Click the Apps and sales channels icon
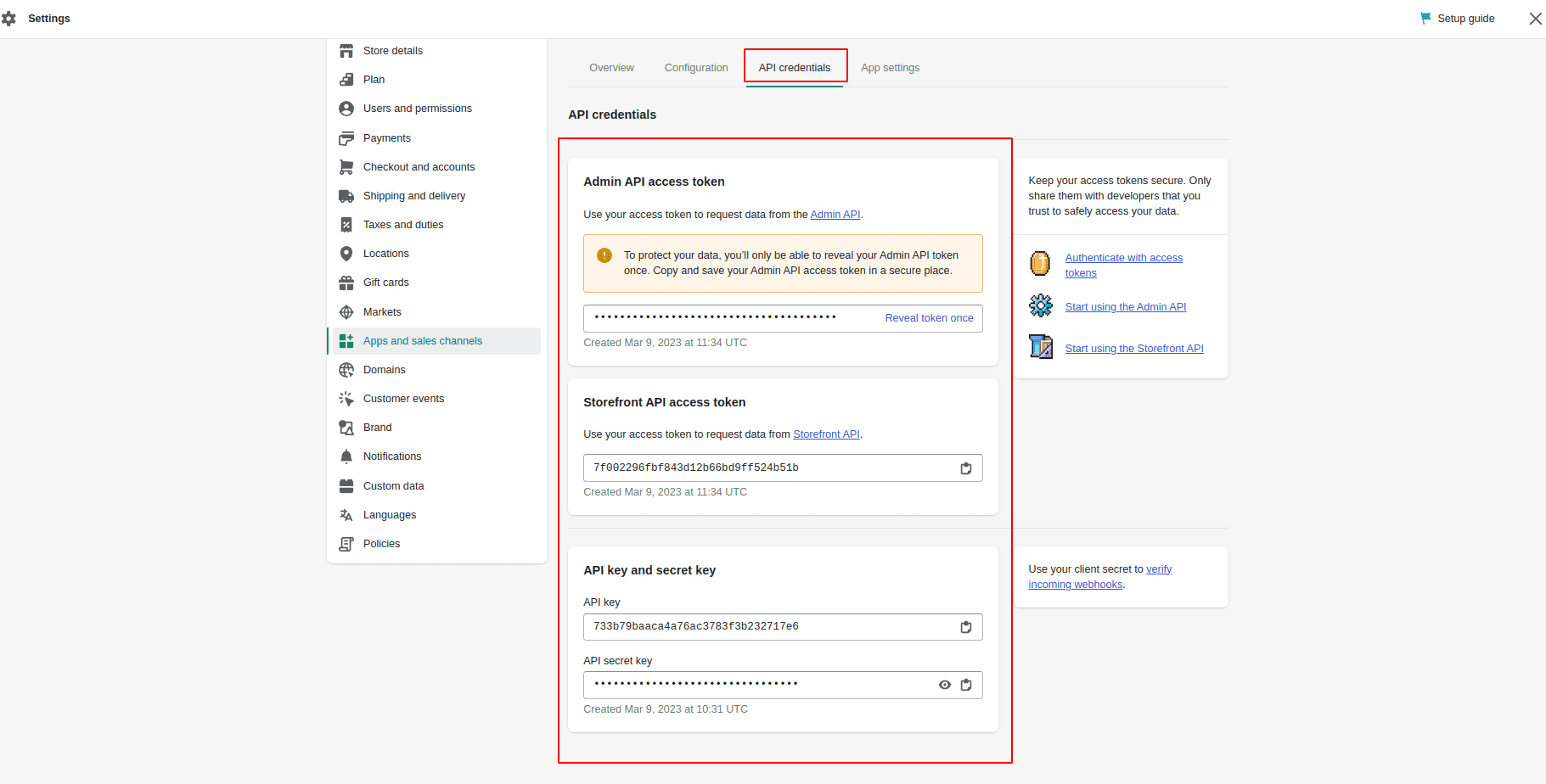1546x784 pixels. [346, 341]
